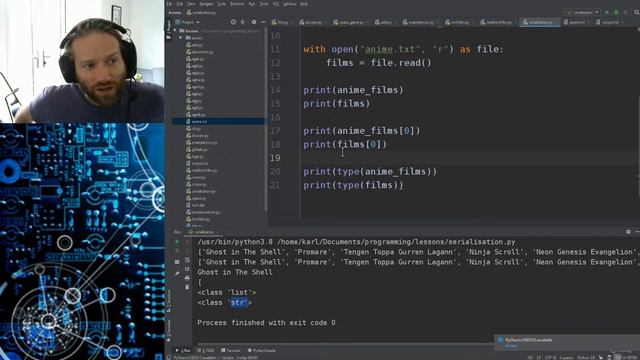Click 'films = file.read()' on line 12
The height and width of the screenshot is (360, 640).
pos(378,63)
